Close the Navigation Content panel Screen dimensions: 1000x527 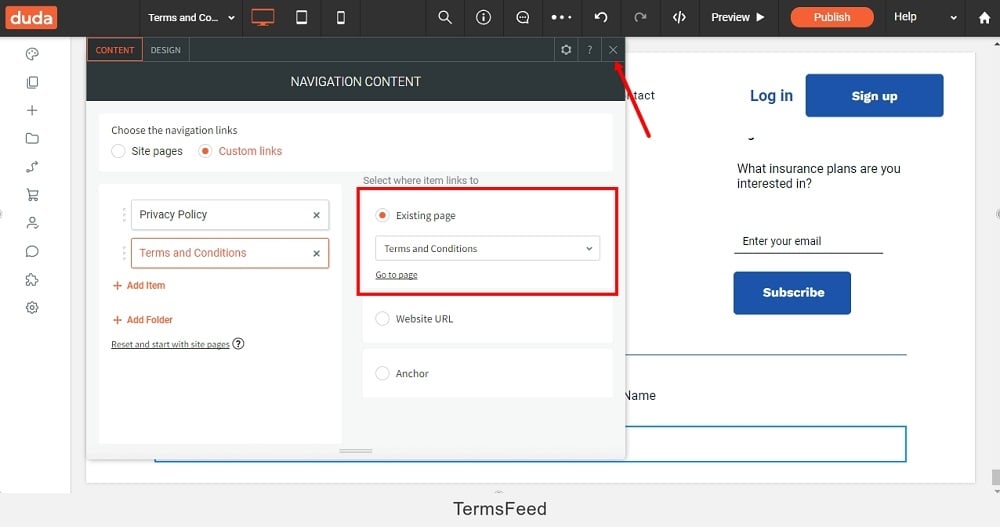[x=613, y=50]
